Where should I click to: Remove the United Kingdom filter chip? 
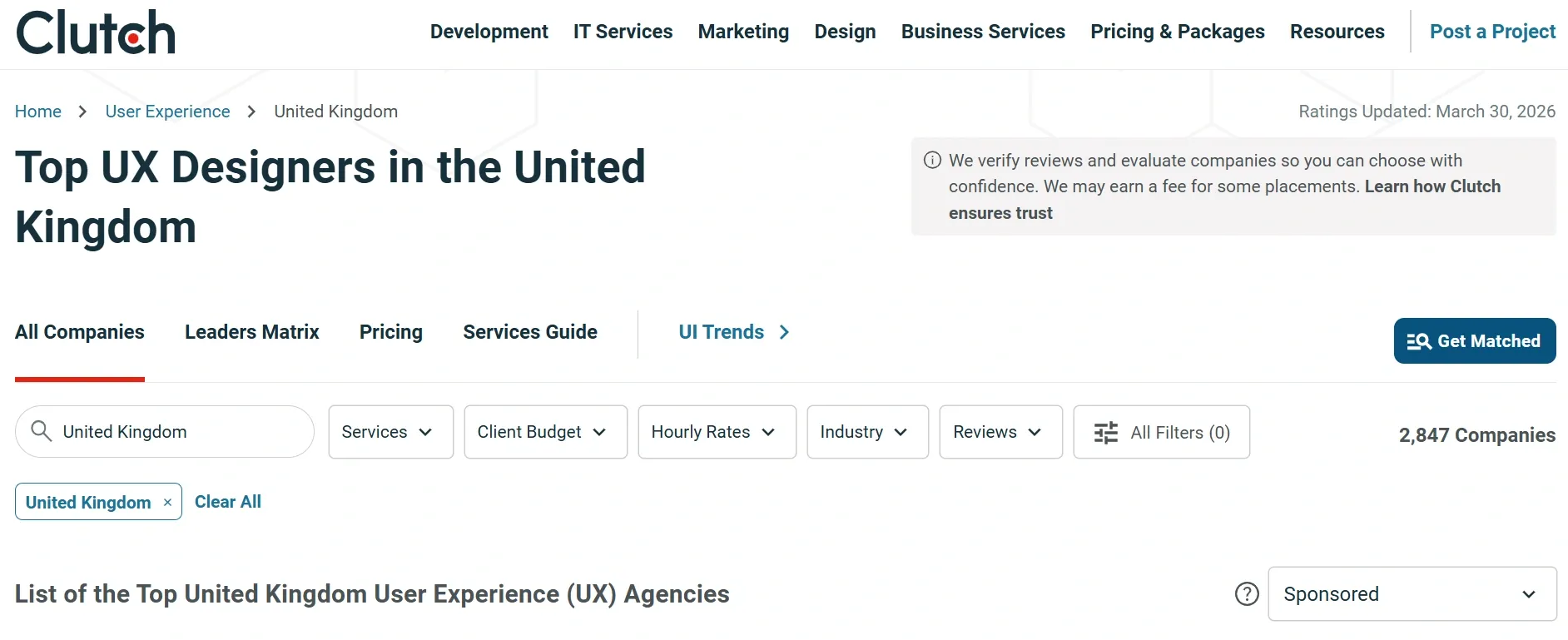[167, 503]
